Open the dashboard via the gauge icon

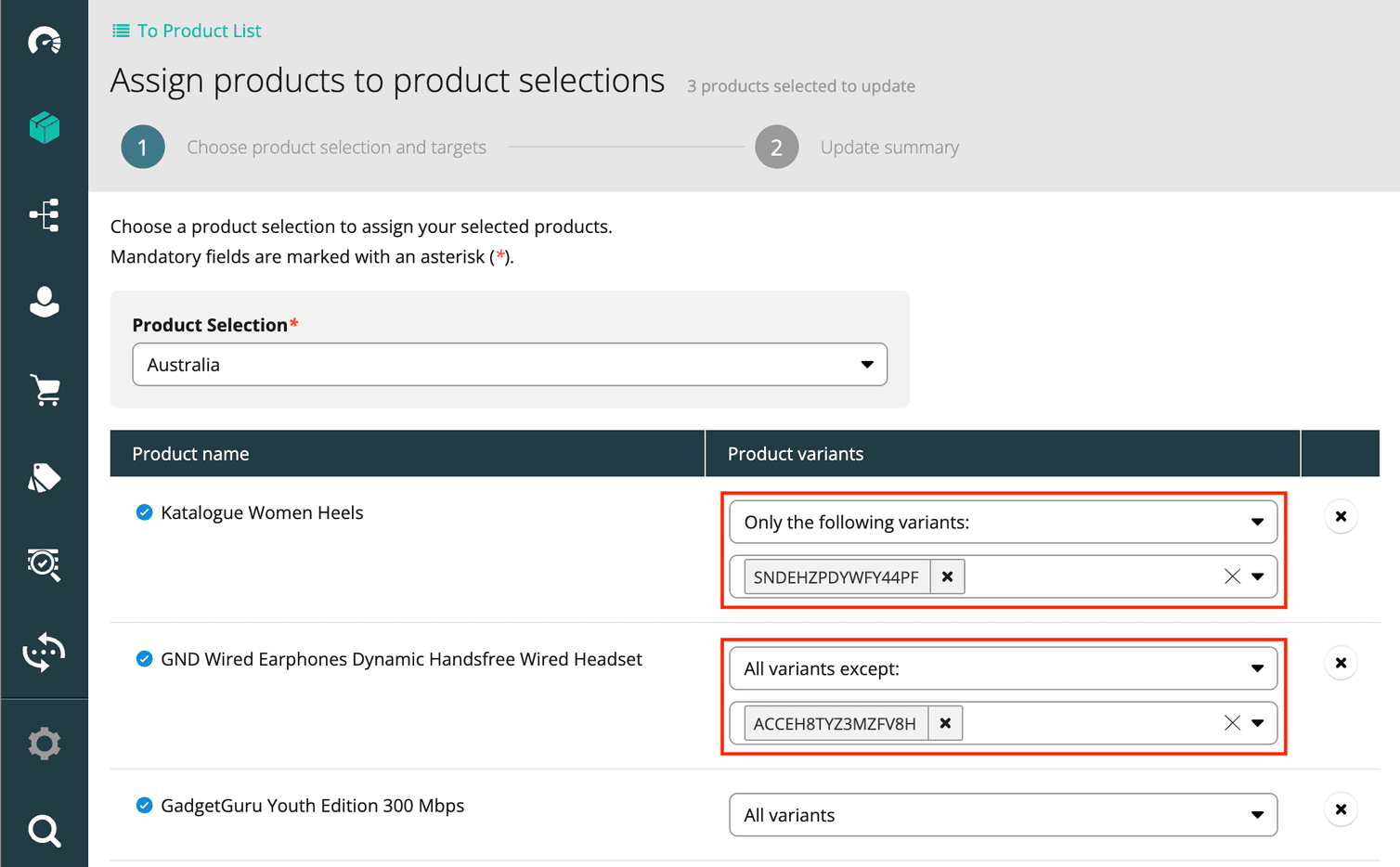tap(44, 40)
